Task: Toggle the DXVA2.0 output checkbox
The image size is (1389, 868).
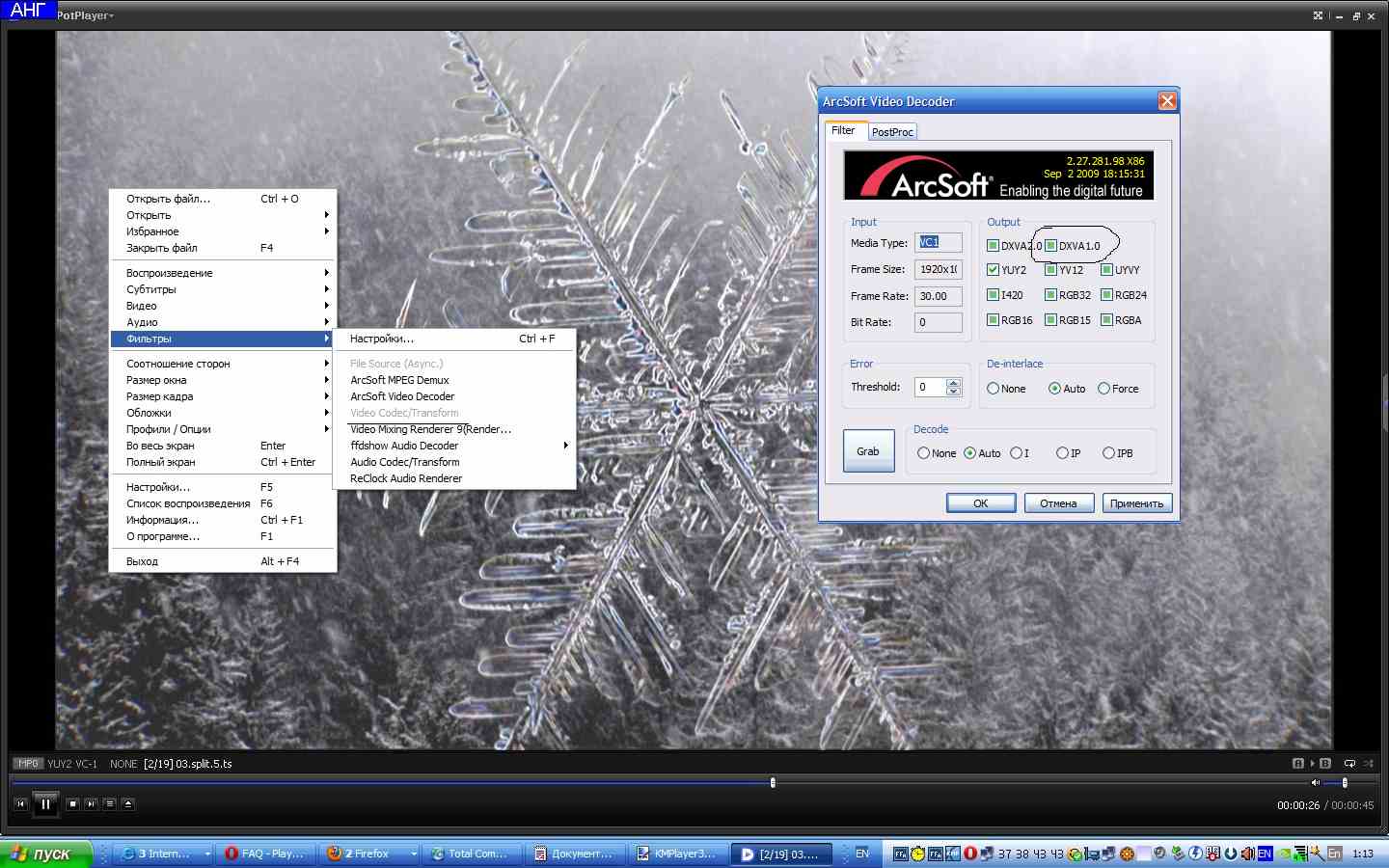Action: [993, 245]
